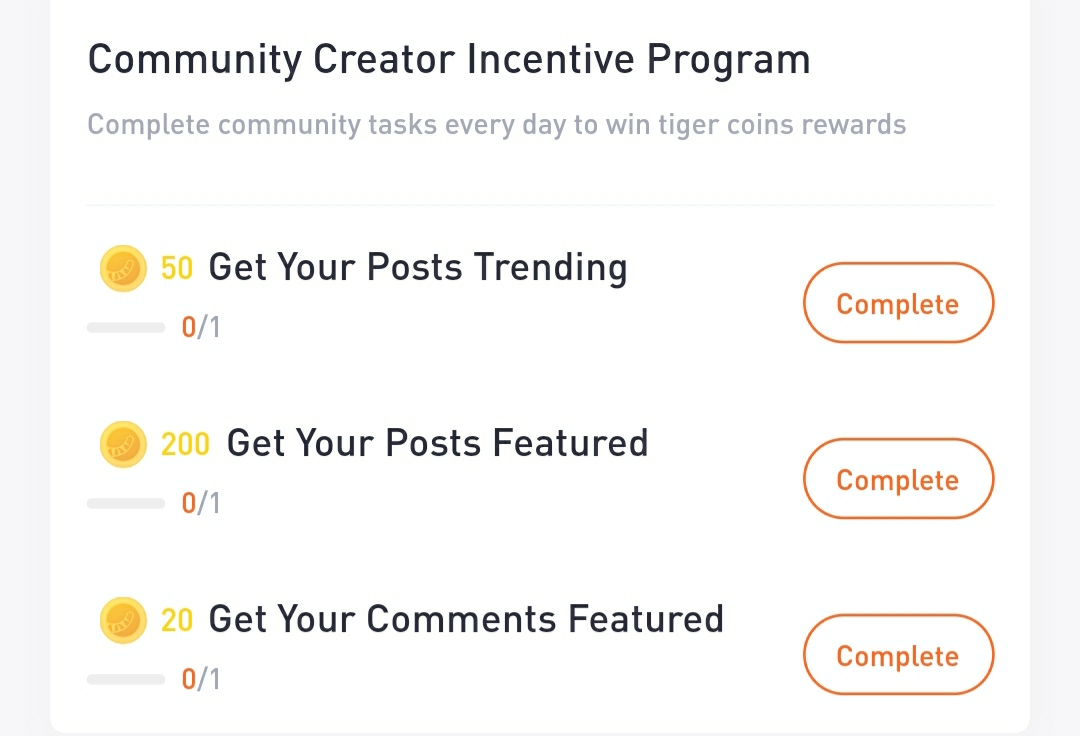The width and height of the screenshot is (1080, 736).
Task: Open the Get Your Posts Trending task title
Action: click(x=418, y=267)
